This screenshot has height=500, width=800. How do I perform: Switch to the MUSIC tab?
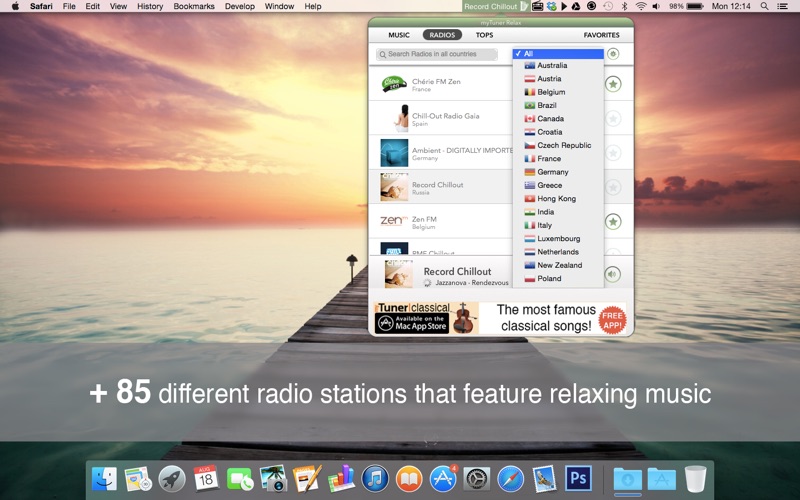tap(399, 35)
